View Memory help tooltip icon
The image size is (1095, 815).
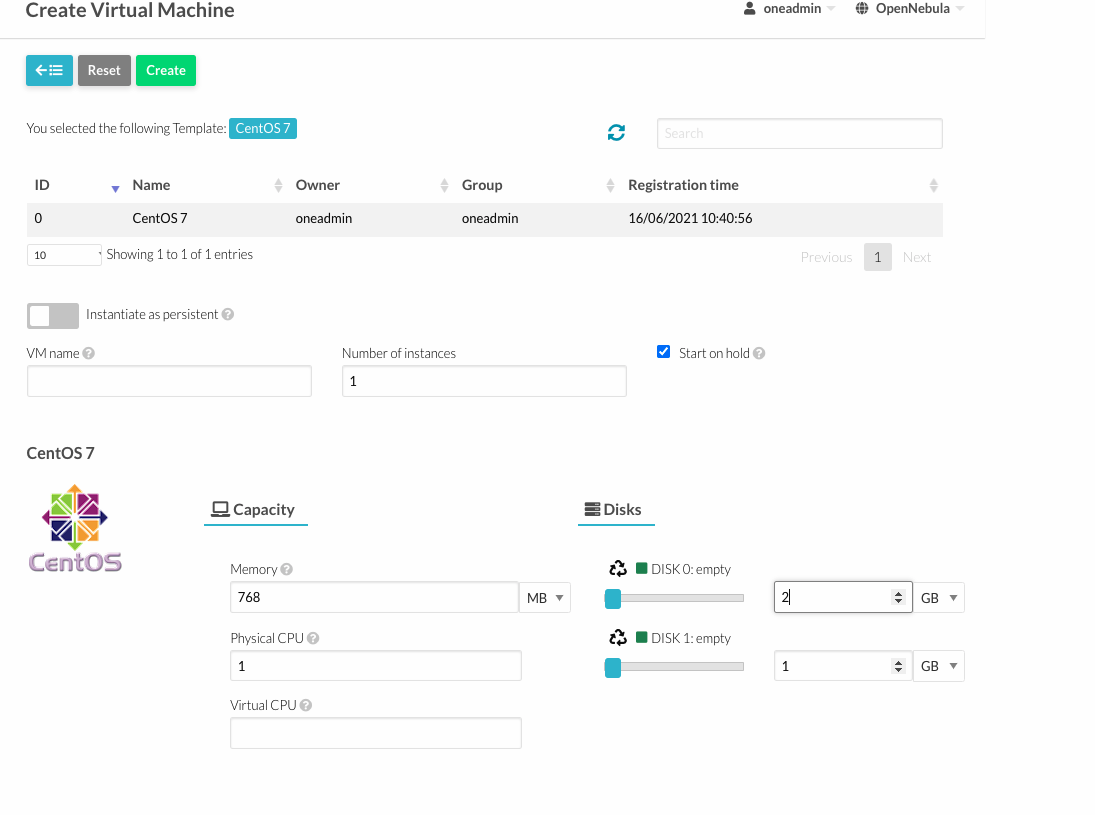point(288,569)
